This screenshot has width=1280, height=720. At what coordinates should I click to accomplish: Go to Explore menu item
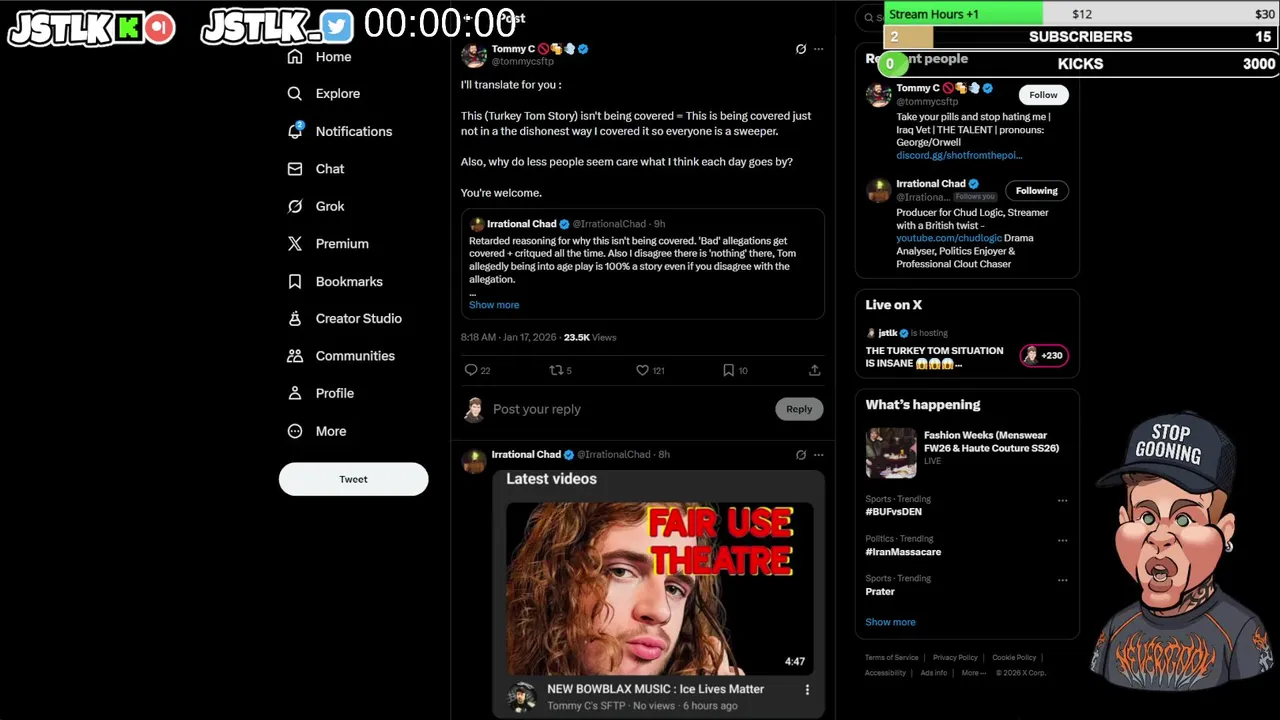(x=338, y=93)
